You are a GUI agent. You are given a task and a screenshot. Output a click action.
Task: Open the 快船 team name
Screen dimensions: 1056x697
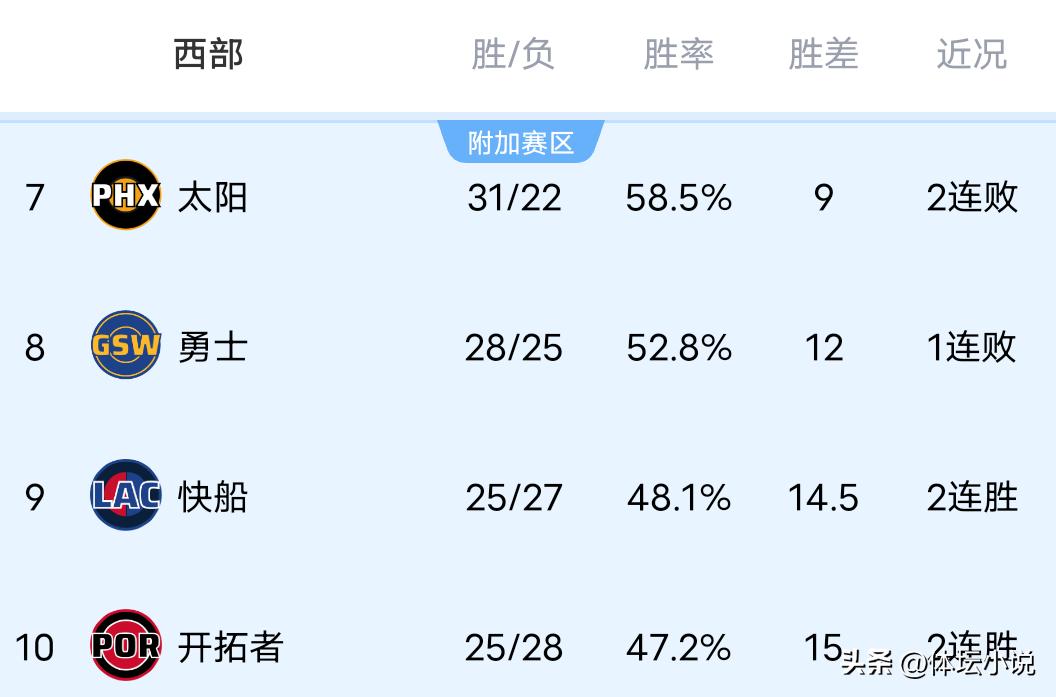[212, 497]
